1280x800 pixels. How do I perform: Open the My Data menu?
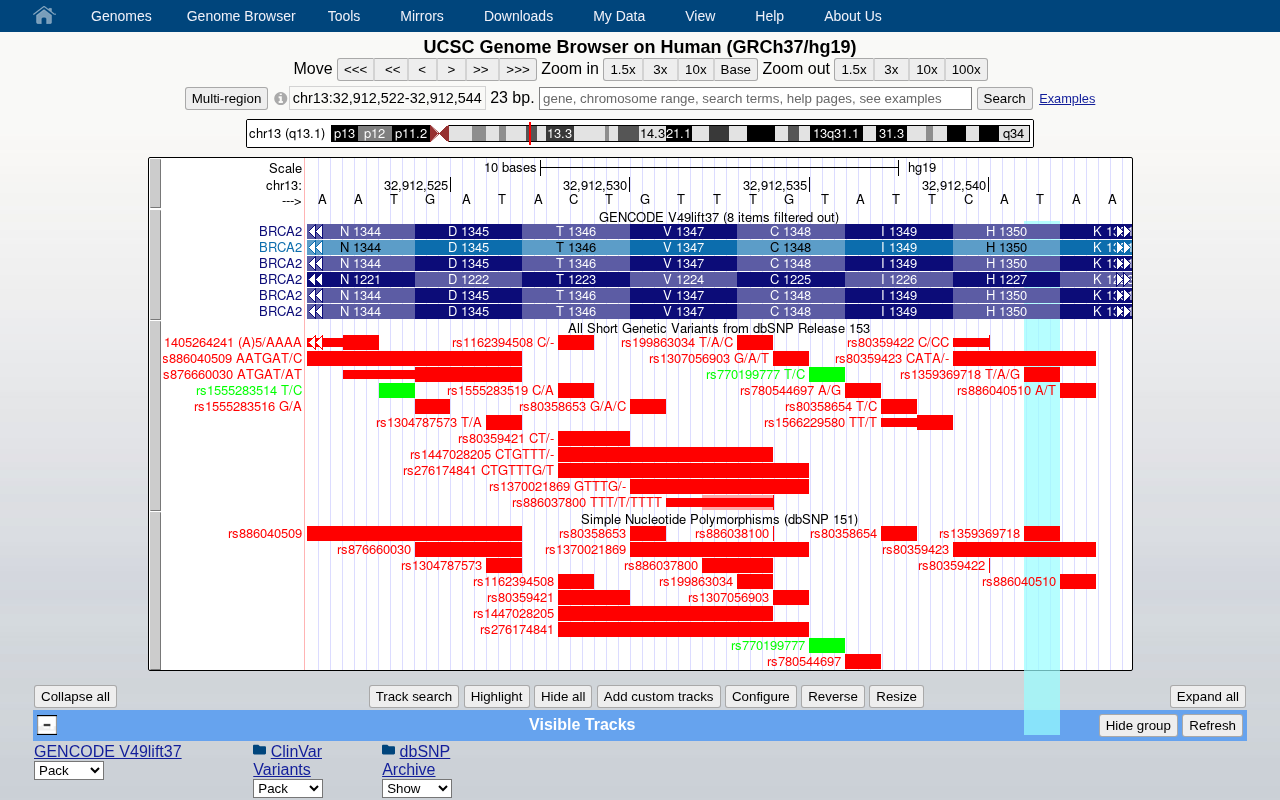619,16
